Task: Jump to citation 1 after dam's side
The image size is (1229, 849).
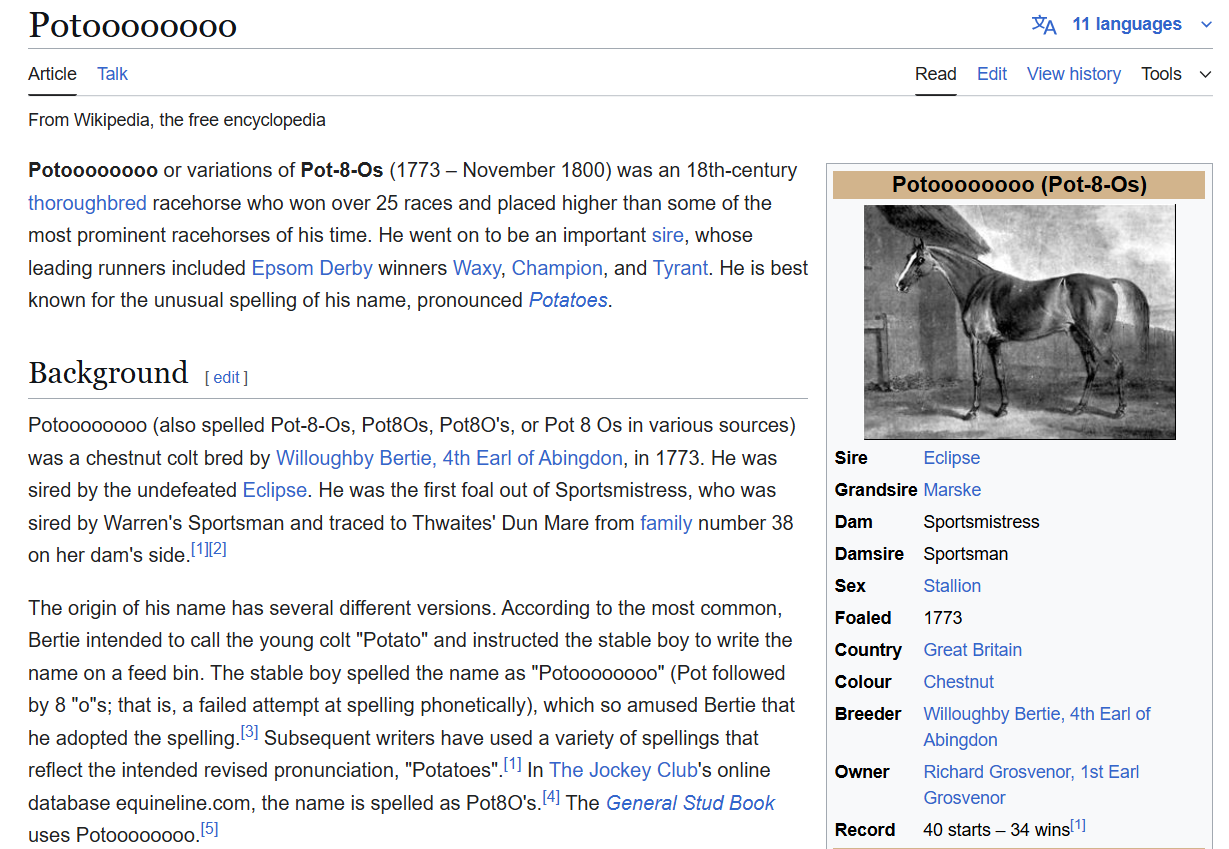Action: (199, 549)
